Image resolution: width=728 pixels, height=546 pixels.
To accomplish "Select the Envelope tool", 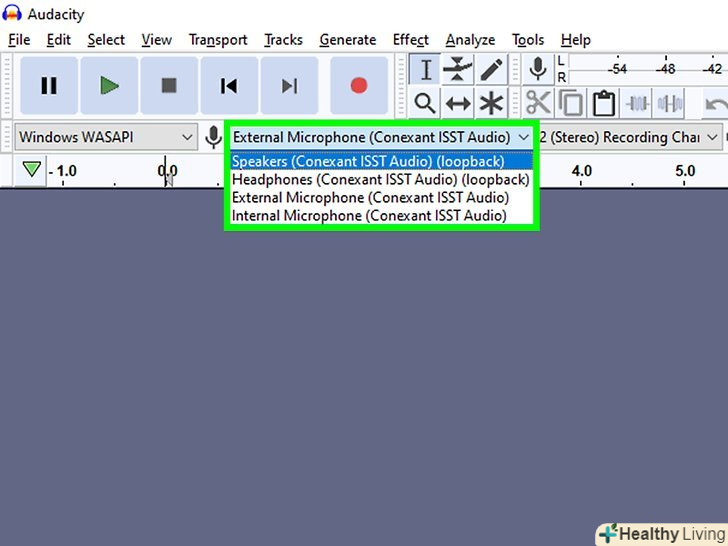I will (x=458, y=70).
